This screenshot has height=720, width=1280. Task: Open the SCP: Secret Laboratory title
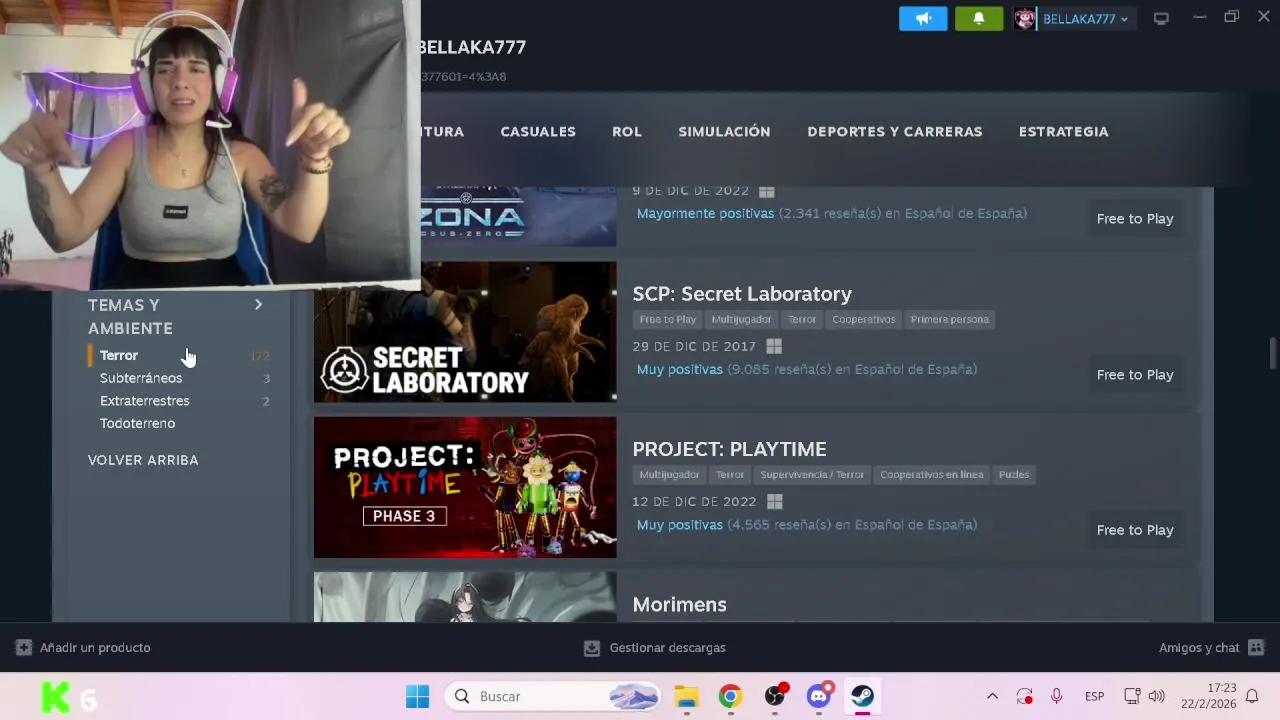[742, 294]
